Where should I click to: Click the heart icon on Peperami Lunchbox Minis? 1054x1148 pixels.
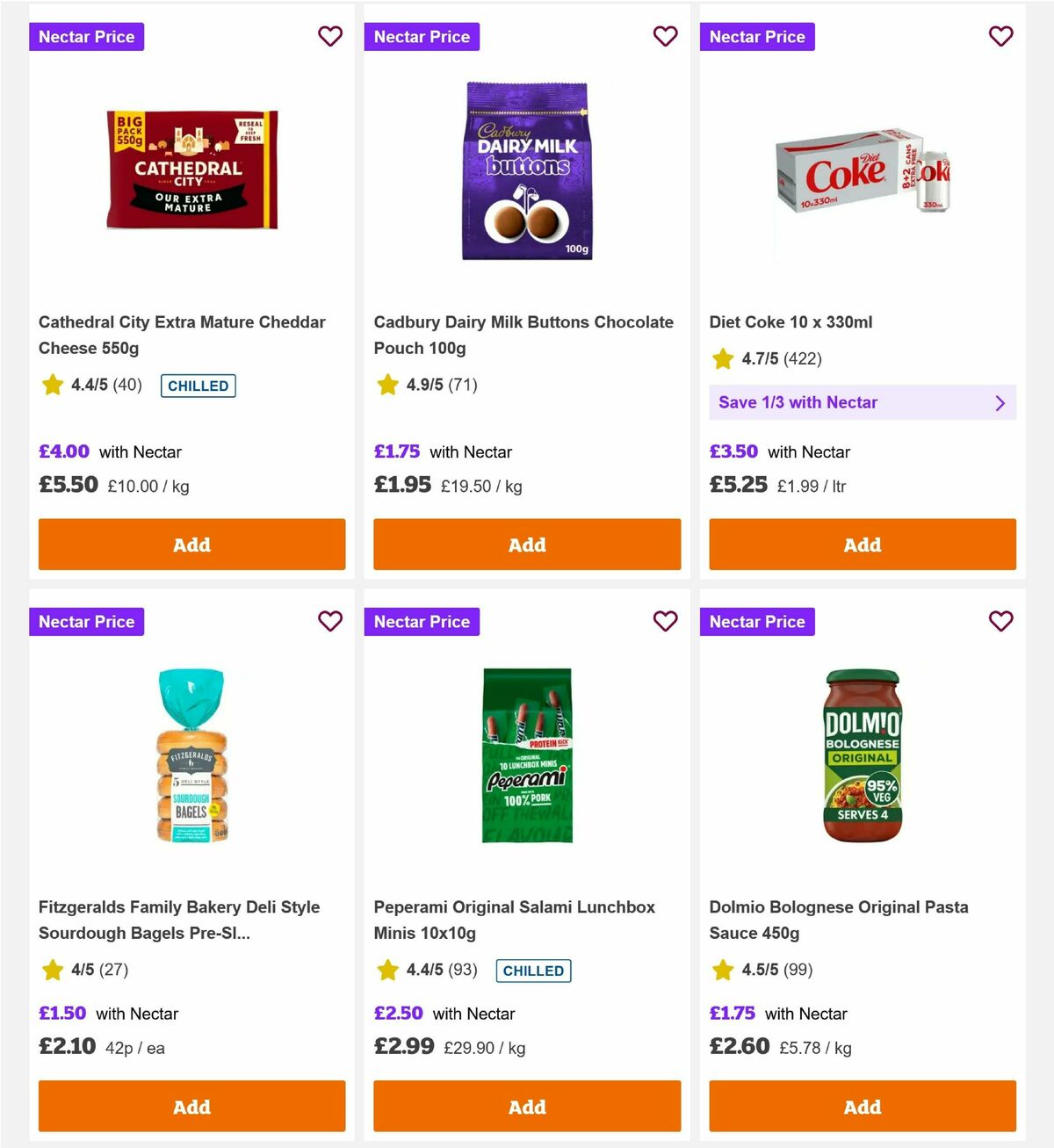666,621
